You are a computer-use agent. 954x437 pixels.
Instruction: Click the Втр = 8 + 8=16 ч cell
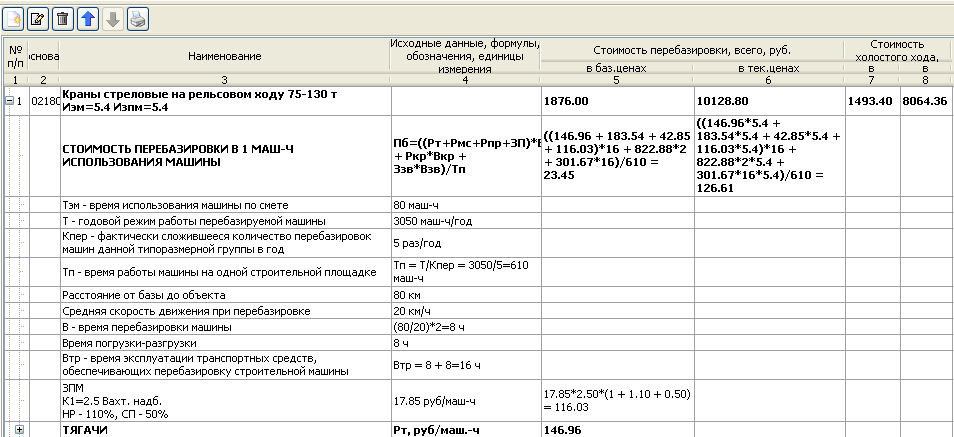point(466,365)
